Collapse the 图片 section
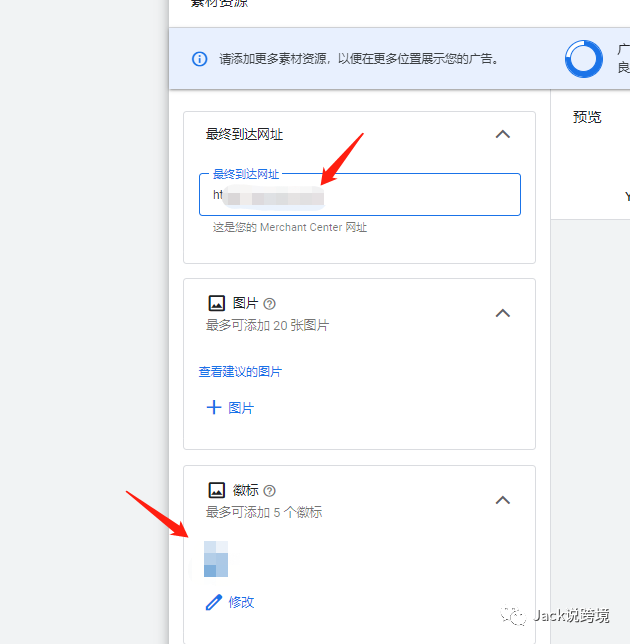Image resolution: width=630 pixels, height=644 pixels. click(503, 313)
